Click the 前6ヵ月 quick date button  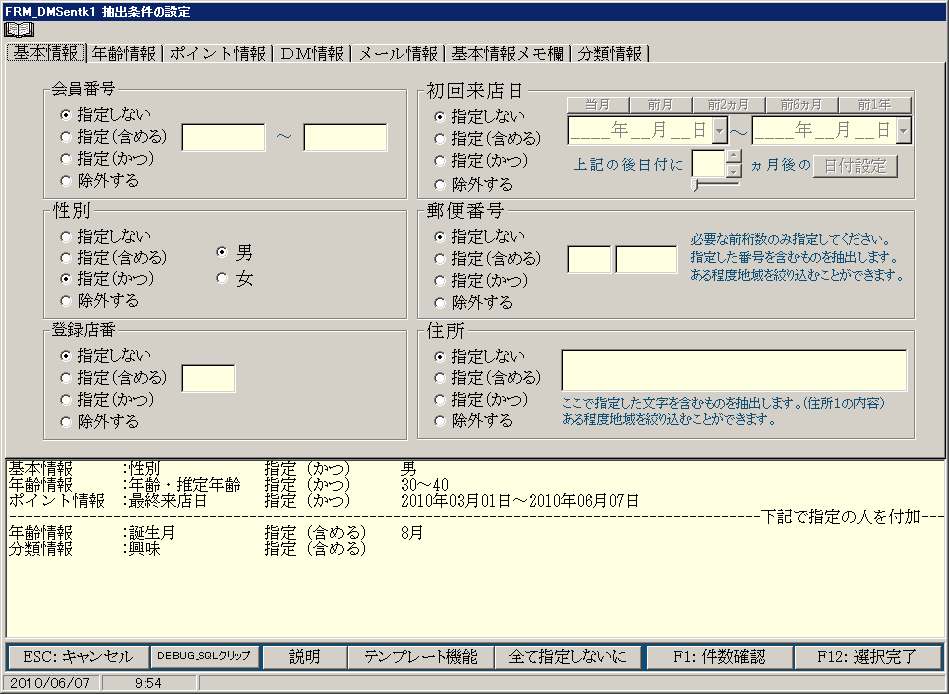click(x=801, y=105)
